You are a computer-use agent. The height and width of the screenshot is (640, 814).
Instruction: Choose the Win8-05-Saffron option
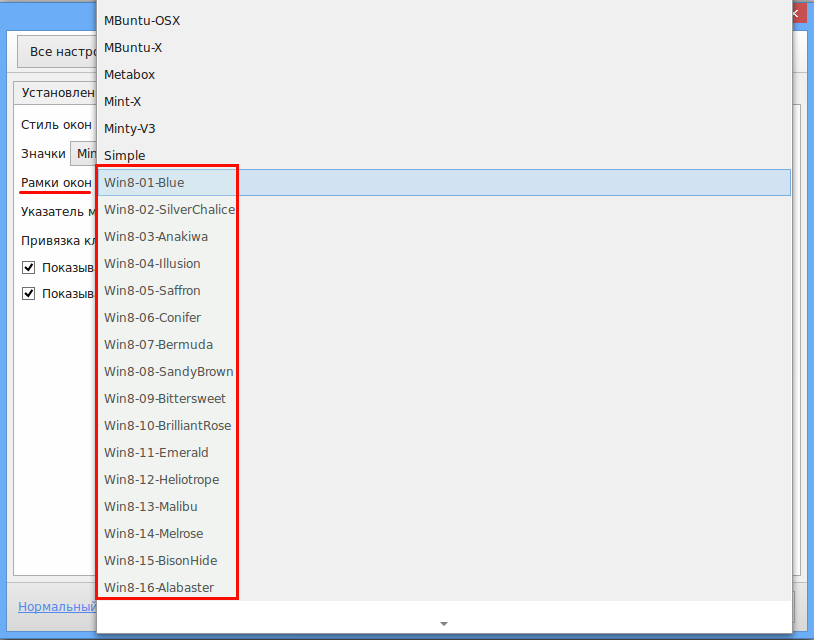coord(444,291)
